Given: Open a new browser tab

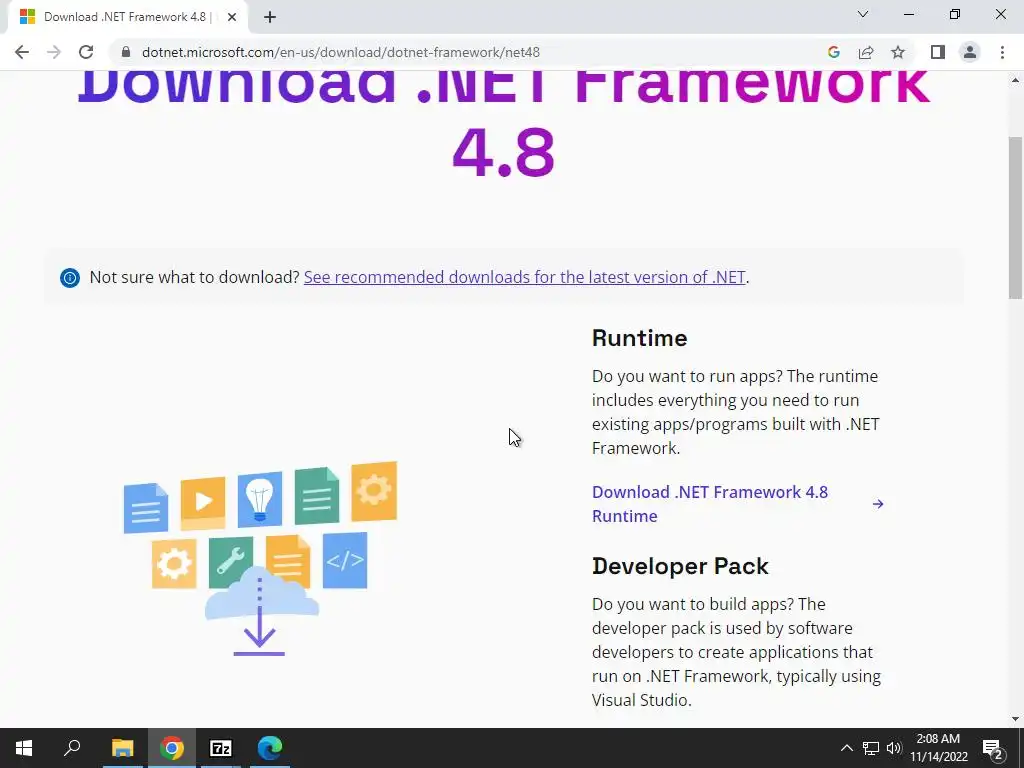Looking at the screenshot, I should point(270,17).
